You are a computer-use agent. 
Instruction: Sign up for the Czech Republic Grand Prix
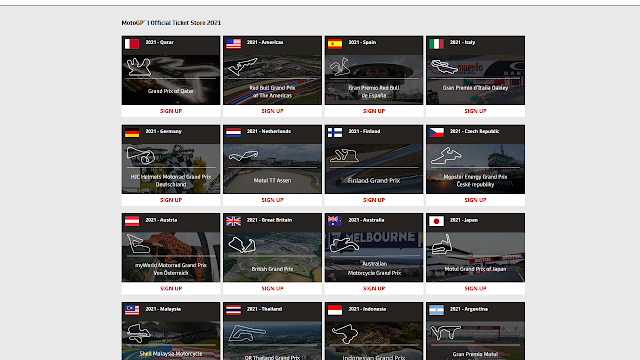coord(475,200)
